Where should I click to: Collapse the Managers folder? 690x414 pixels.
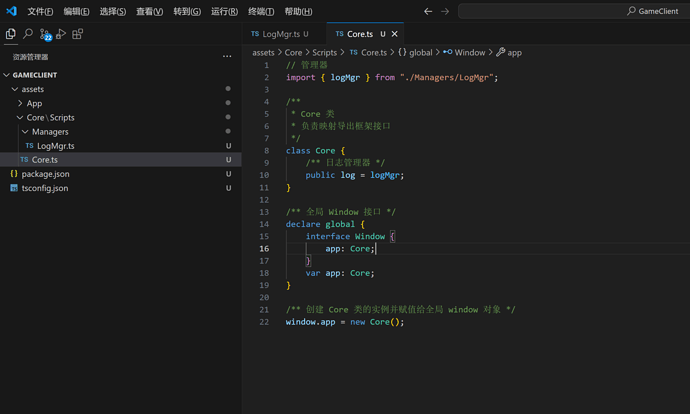50,131
